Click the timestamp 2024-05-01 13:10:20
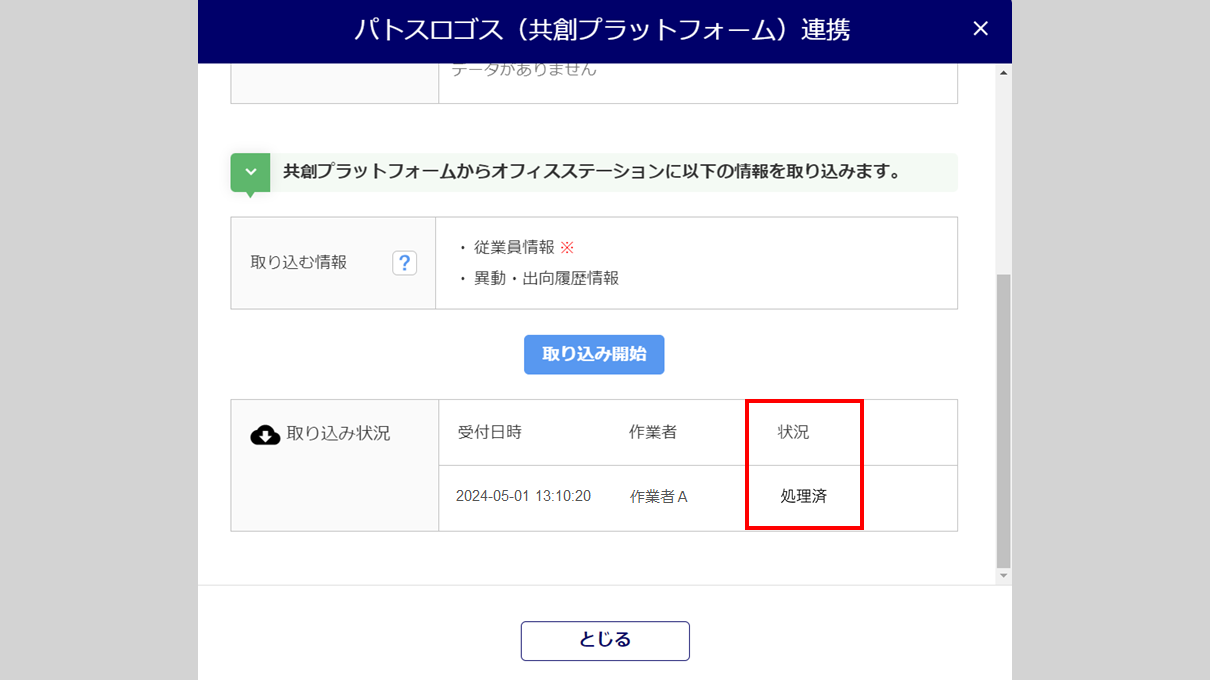This screenshot has width=1210, height=680. pyautogui.click(x=523, y=497)
